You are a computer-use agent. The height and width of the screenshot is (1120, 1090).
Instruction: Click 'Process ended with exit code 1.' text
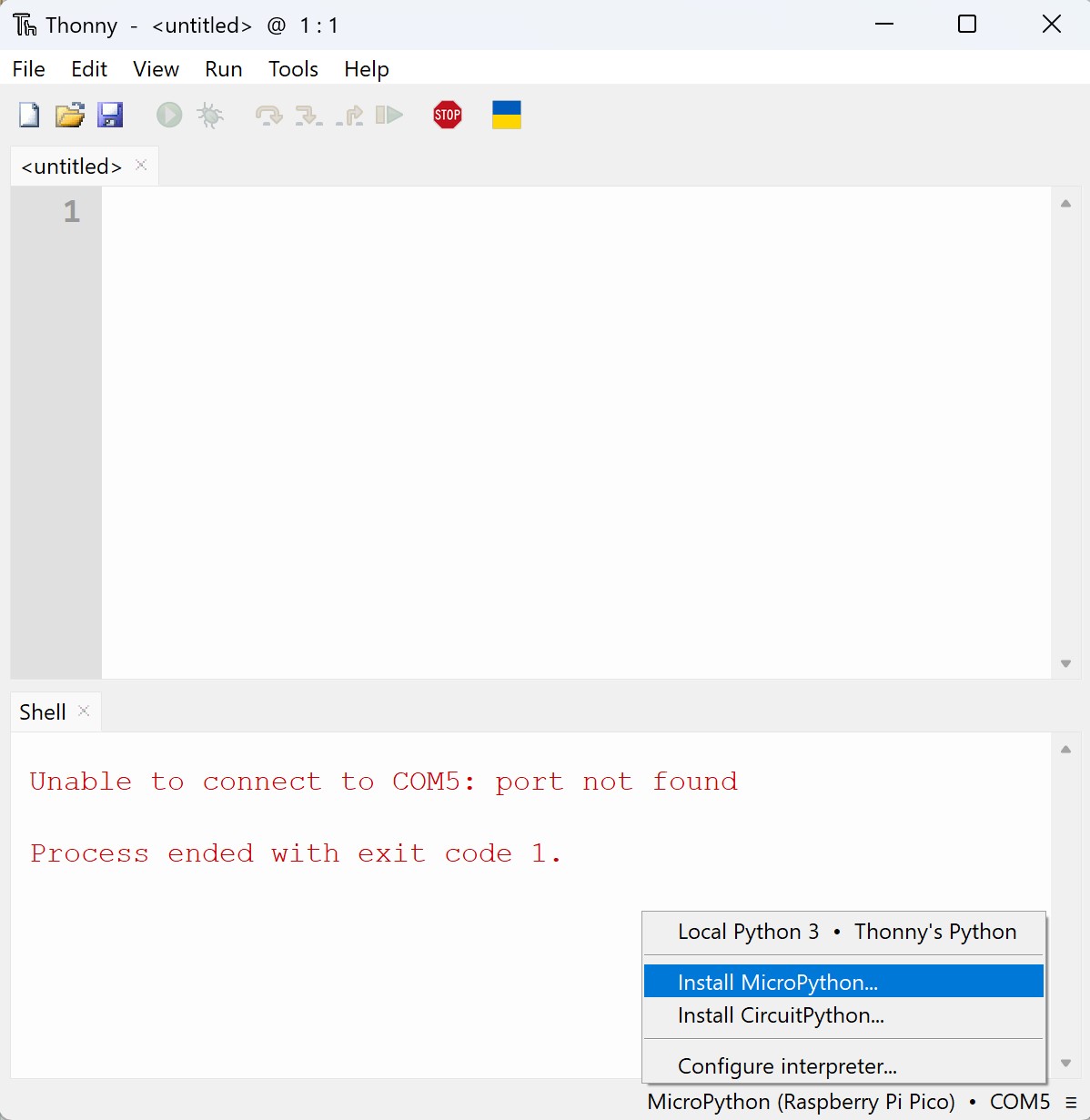tap(296, 853)
